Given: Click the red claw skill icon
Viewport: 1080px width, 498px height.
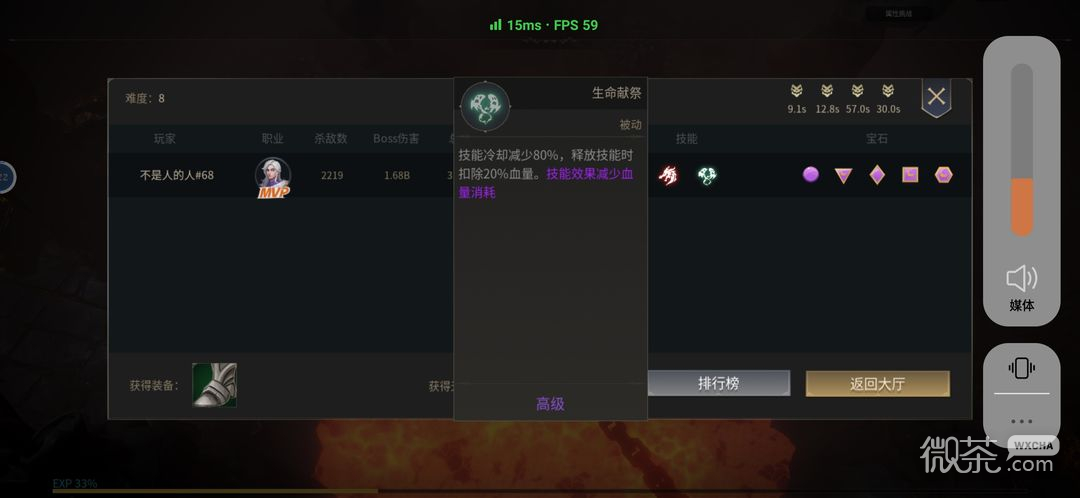Looking at the screenshot, I should click(667, 176).
